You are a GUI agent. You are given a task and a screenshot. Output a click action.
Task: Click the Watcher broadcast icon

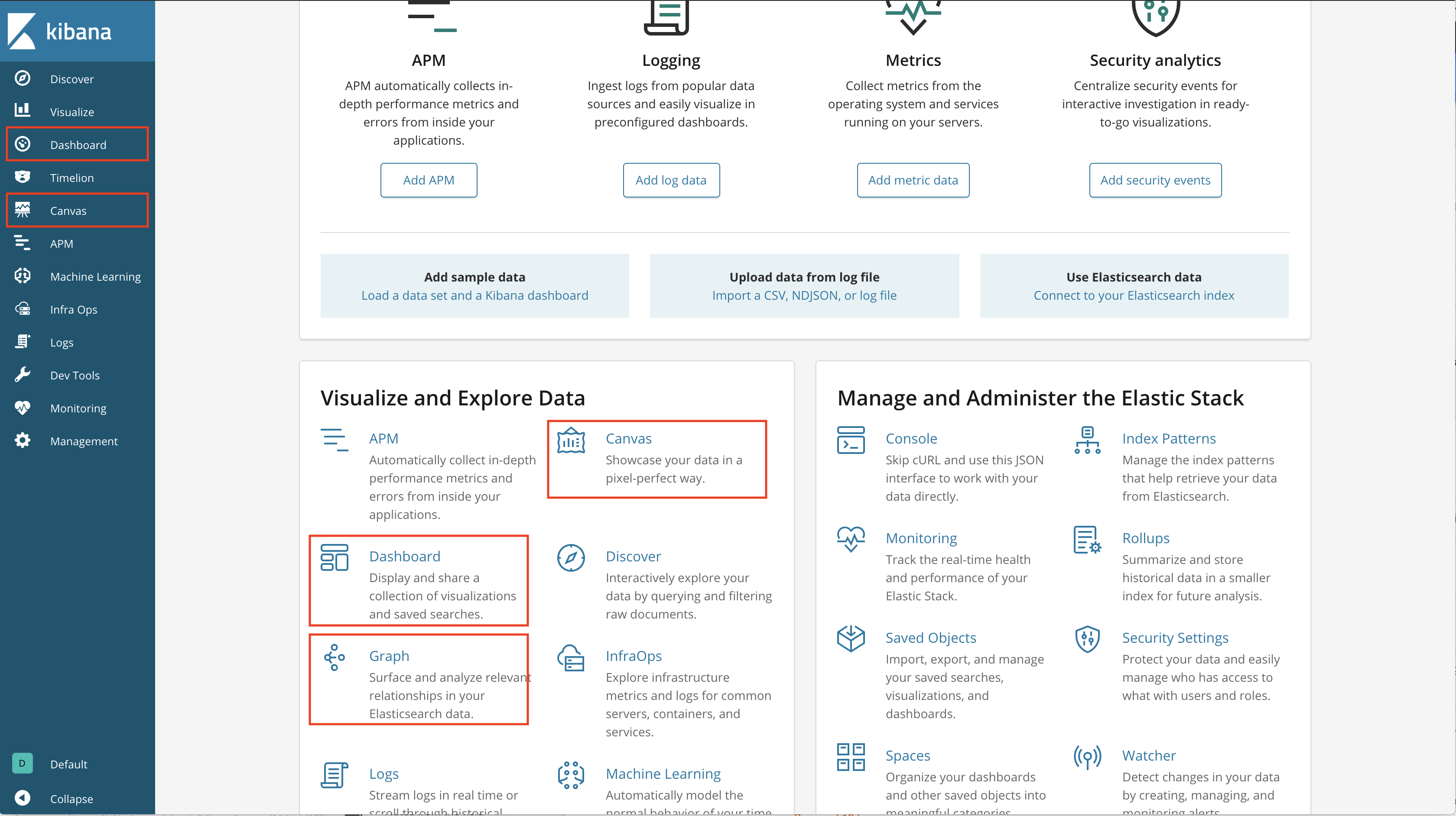coord(1088,757)
